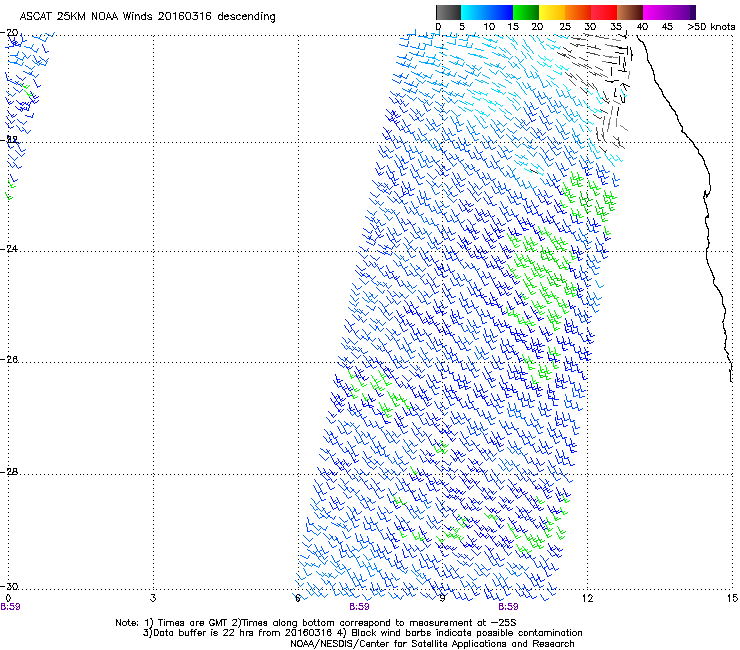This screenshot has height=650, width=740.
Task: Click the red 30-35 knots color segment
Action: [604, 12]
